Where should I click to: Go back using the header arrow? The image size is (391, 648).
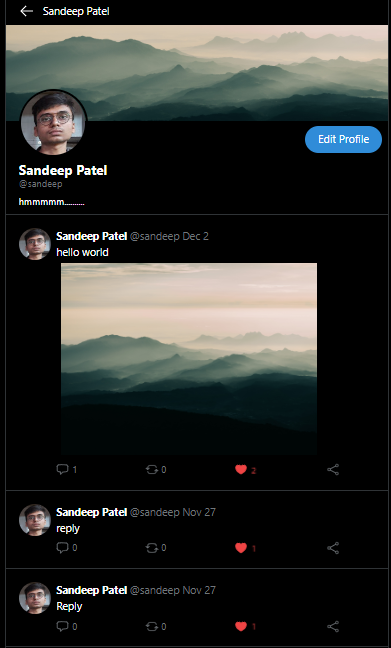click(26, 11)
